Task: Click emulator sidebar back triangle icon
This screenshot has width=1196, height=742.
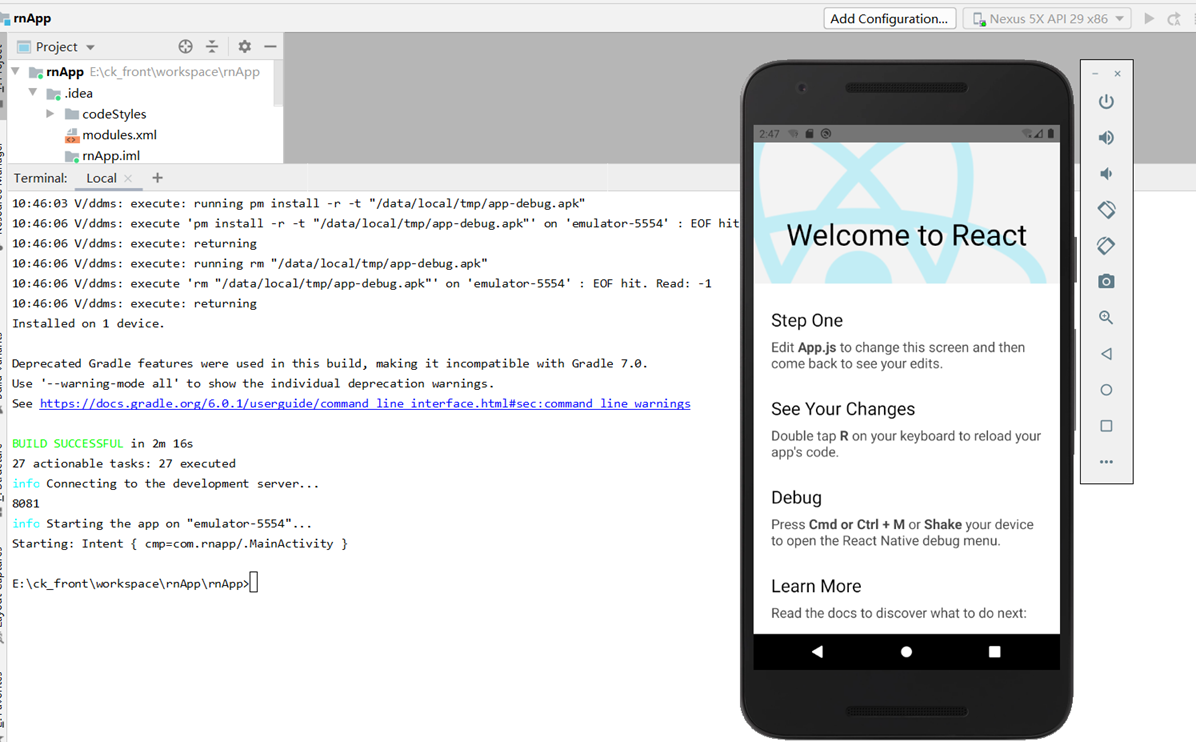Action: [1106, 354]
